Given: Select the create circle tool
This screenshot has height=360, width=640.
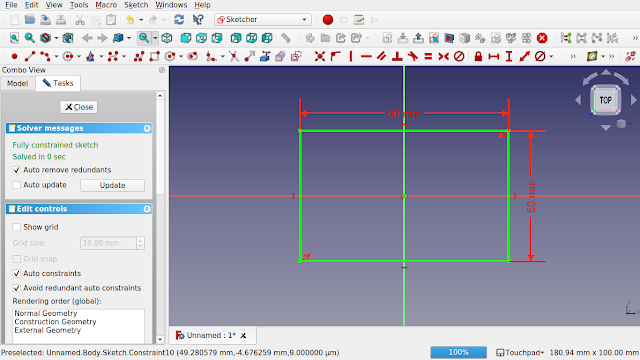Looking at the screenshot, I should pyautogui.click(x=68, y=56).
